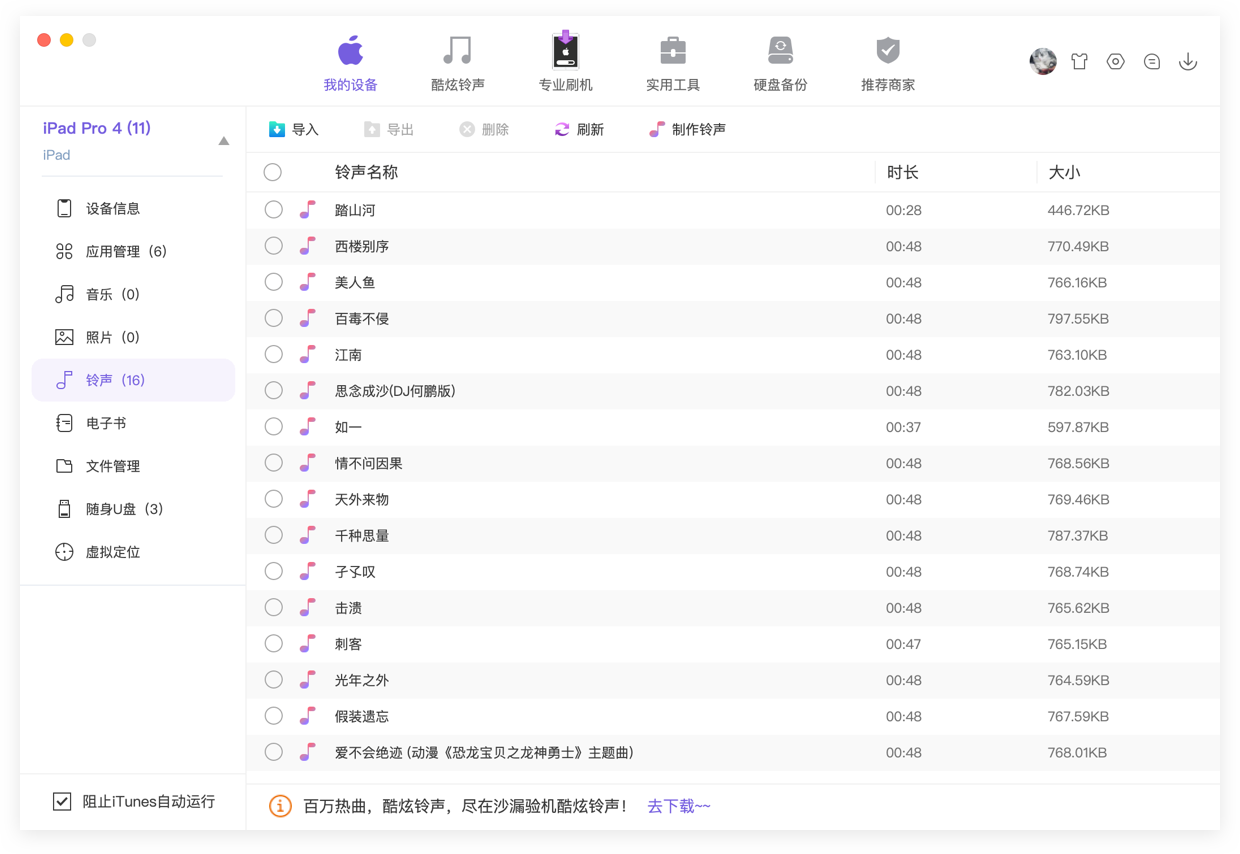
Task: Open the 专业刷机 tab
Action: pos(565,63)
